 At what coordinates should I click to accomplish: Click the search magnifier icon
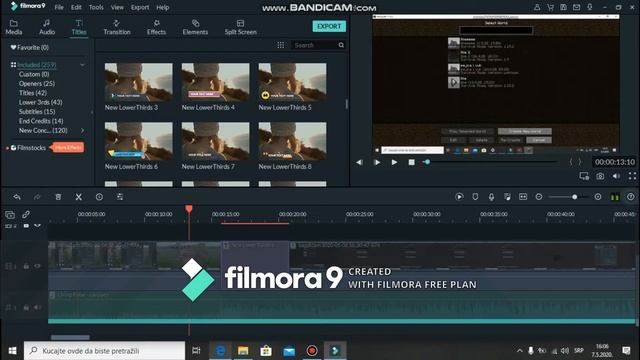[x=341, y=45]
